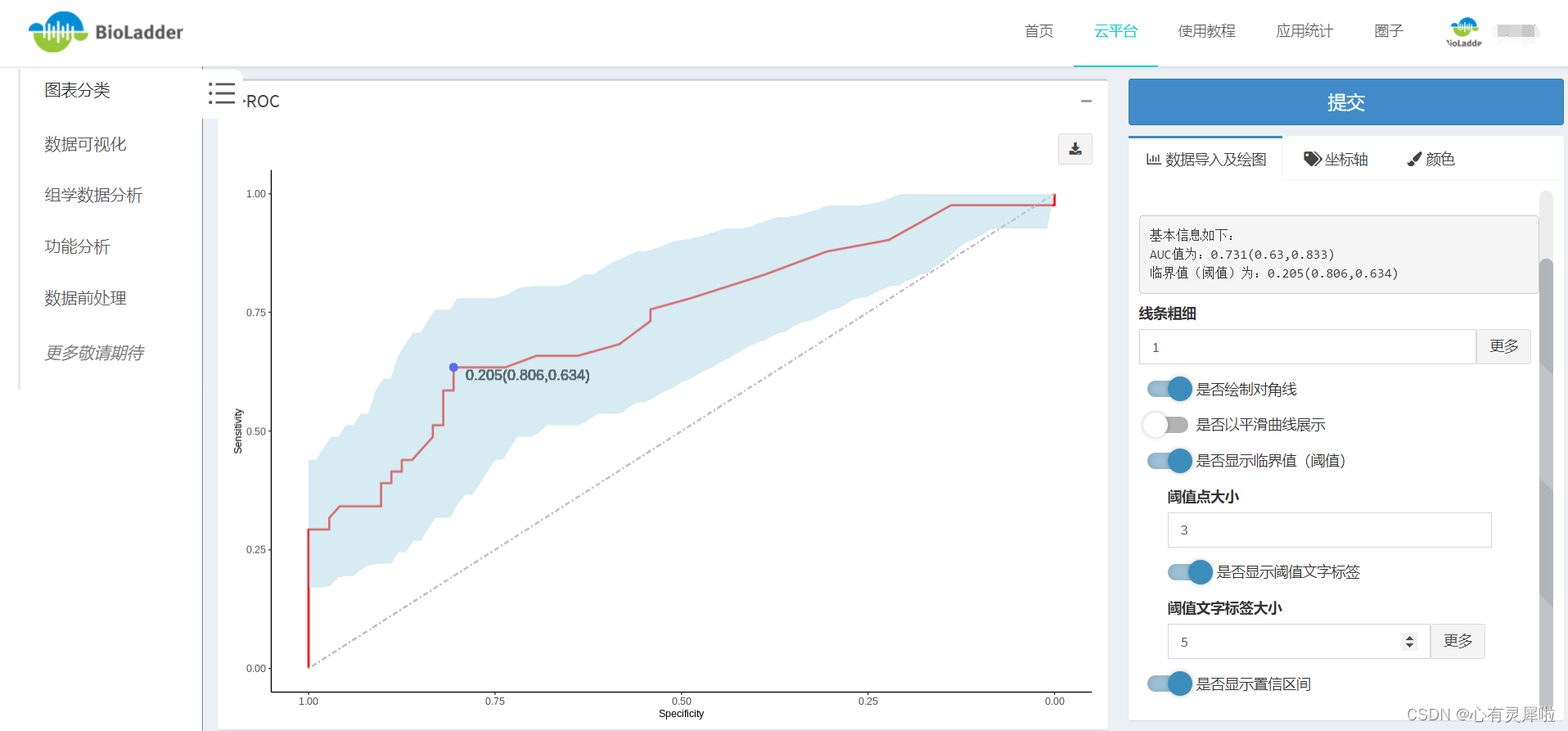This screenshot has width=1568, height=731.
Task: Open 数据前处理 category
Action: (x=85, y=298)
